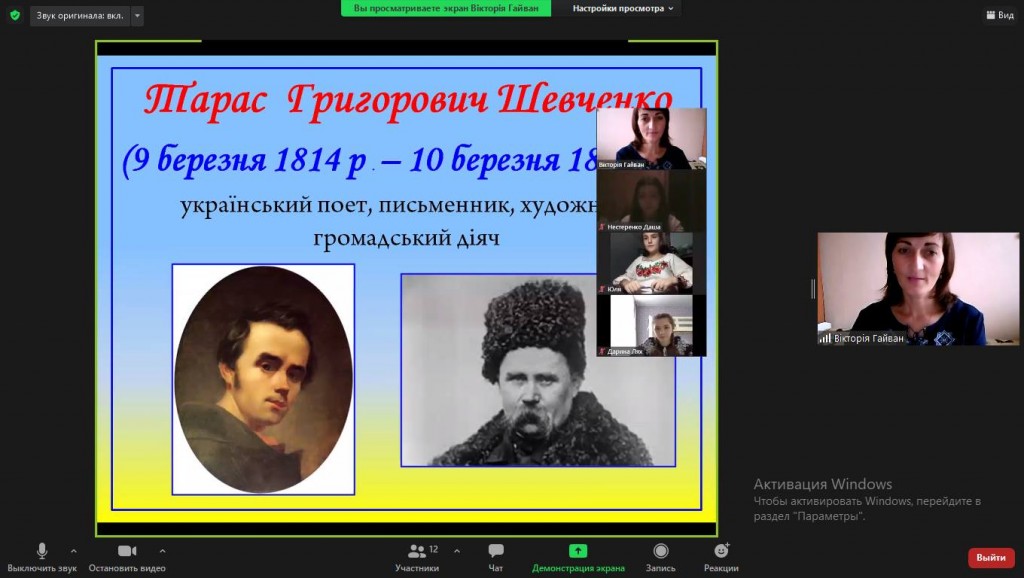Viewport: 1024px width, 578px height.
Task: Click the green screen viewing banner
Action: (x=452, y=8)
